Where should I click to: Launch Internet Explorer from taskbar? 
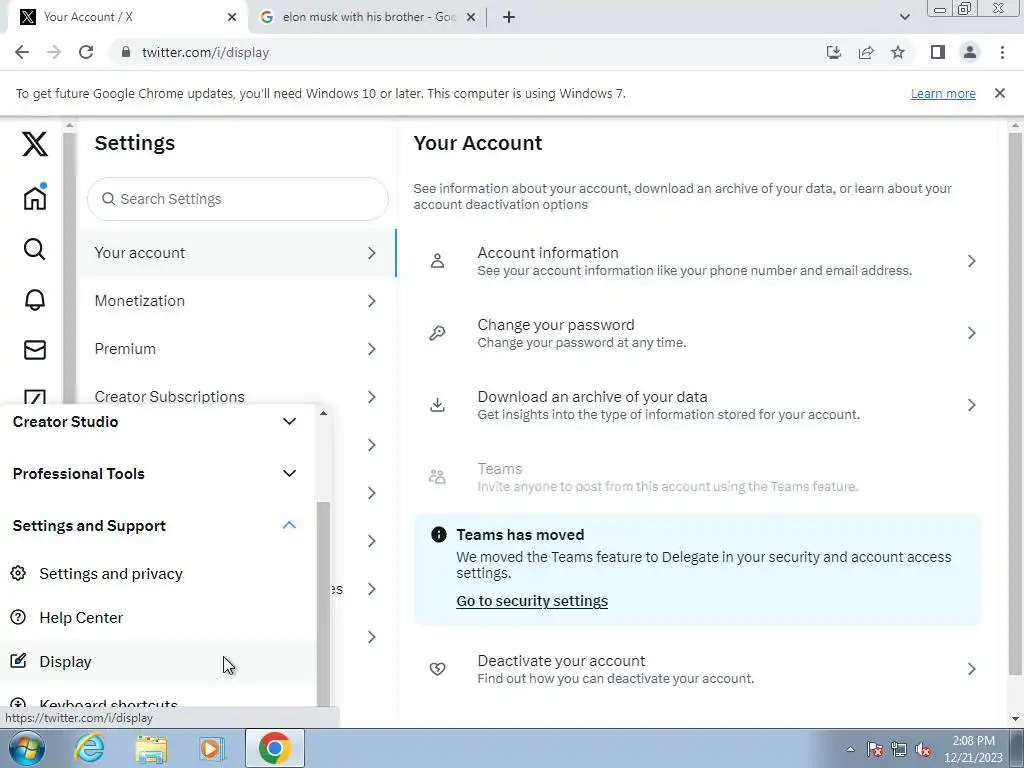(x=89, y=748)
